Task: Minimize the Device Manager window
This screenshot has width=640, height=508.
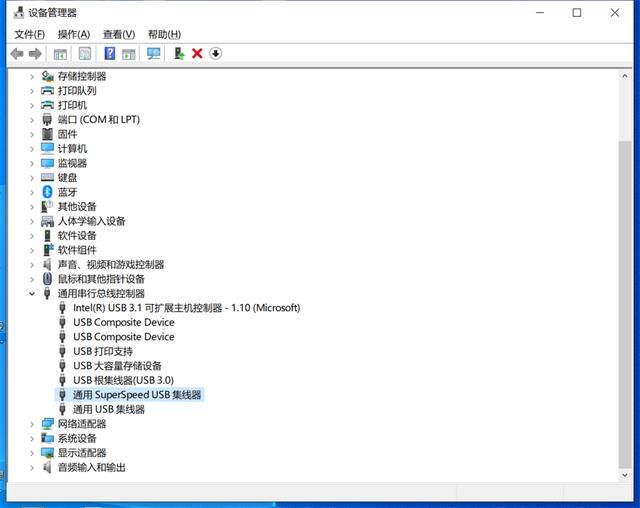Action: tap(540, 13)
